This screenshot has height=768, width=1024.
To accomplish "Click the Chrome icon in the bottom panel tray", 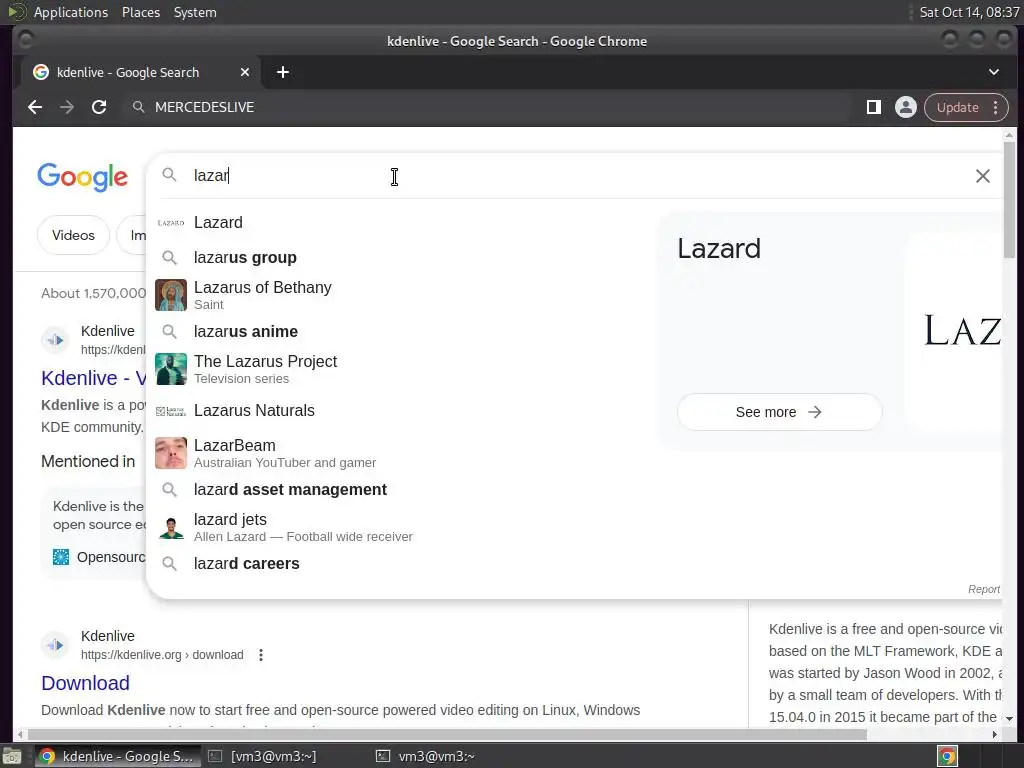I will 947,756.
